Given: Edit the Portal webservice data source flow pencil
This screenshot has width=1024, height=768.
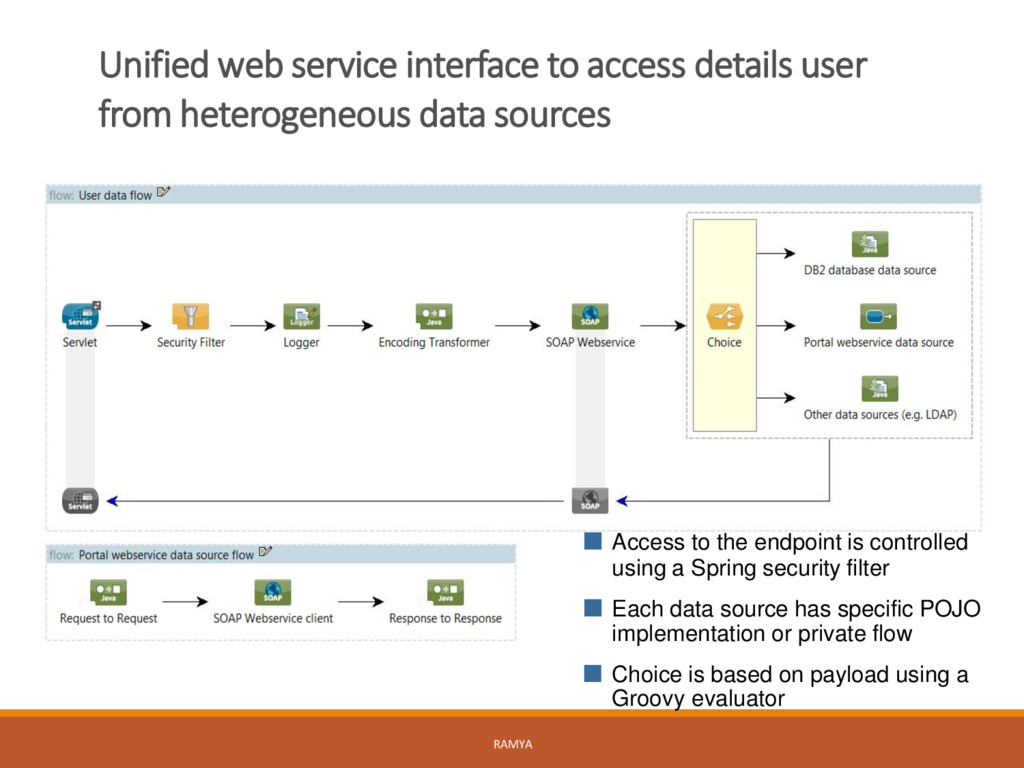Looking at the screenshot, I should 265,552.
